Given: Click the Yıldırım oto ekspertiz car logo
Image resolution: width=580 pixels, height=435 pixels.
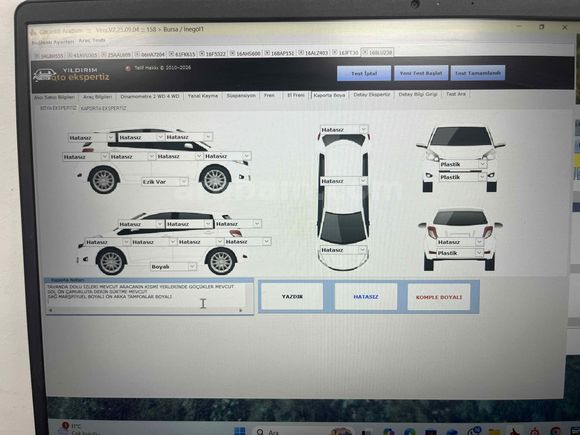Looking at the screenshot, I should tap(44, 75).
